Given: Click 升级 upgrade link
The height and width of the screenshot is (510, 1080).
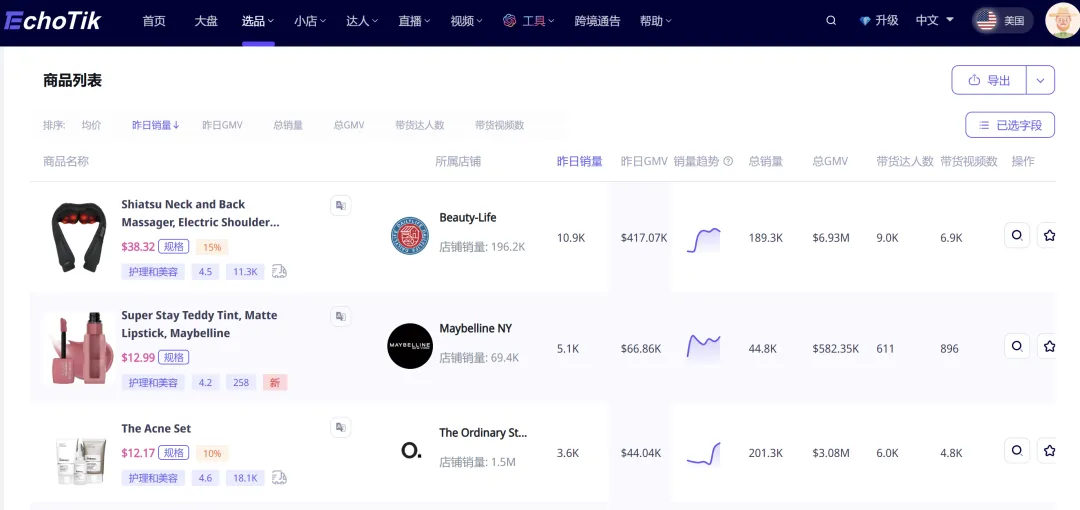Looking at the screenshot, I should (x=887, y=21).
